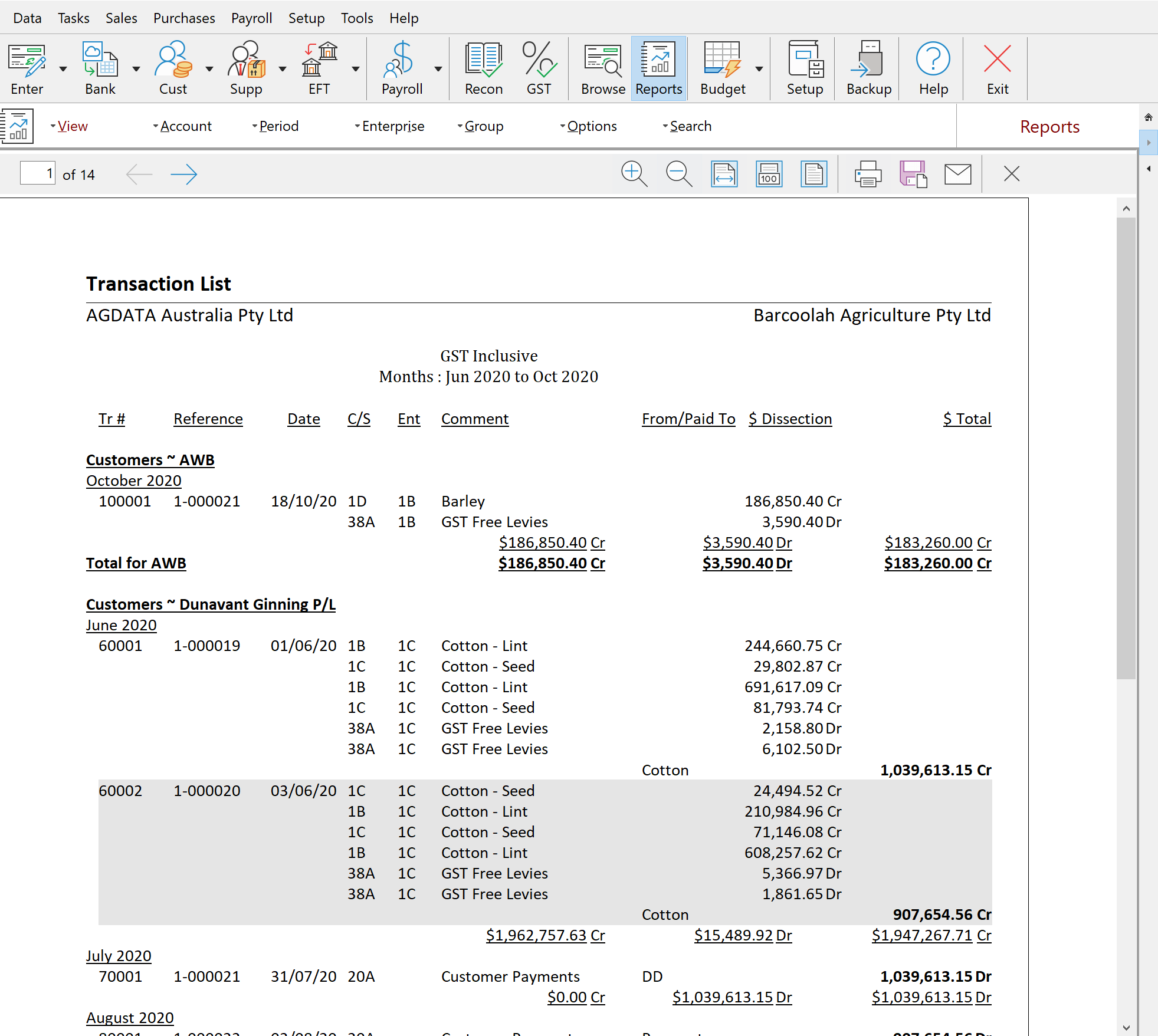Open the Sales menu

pos(122,18)
